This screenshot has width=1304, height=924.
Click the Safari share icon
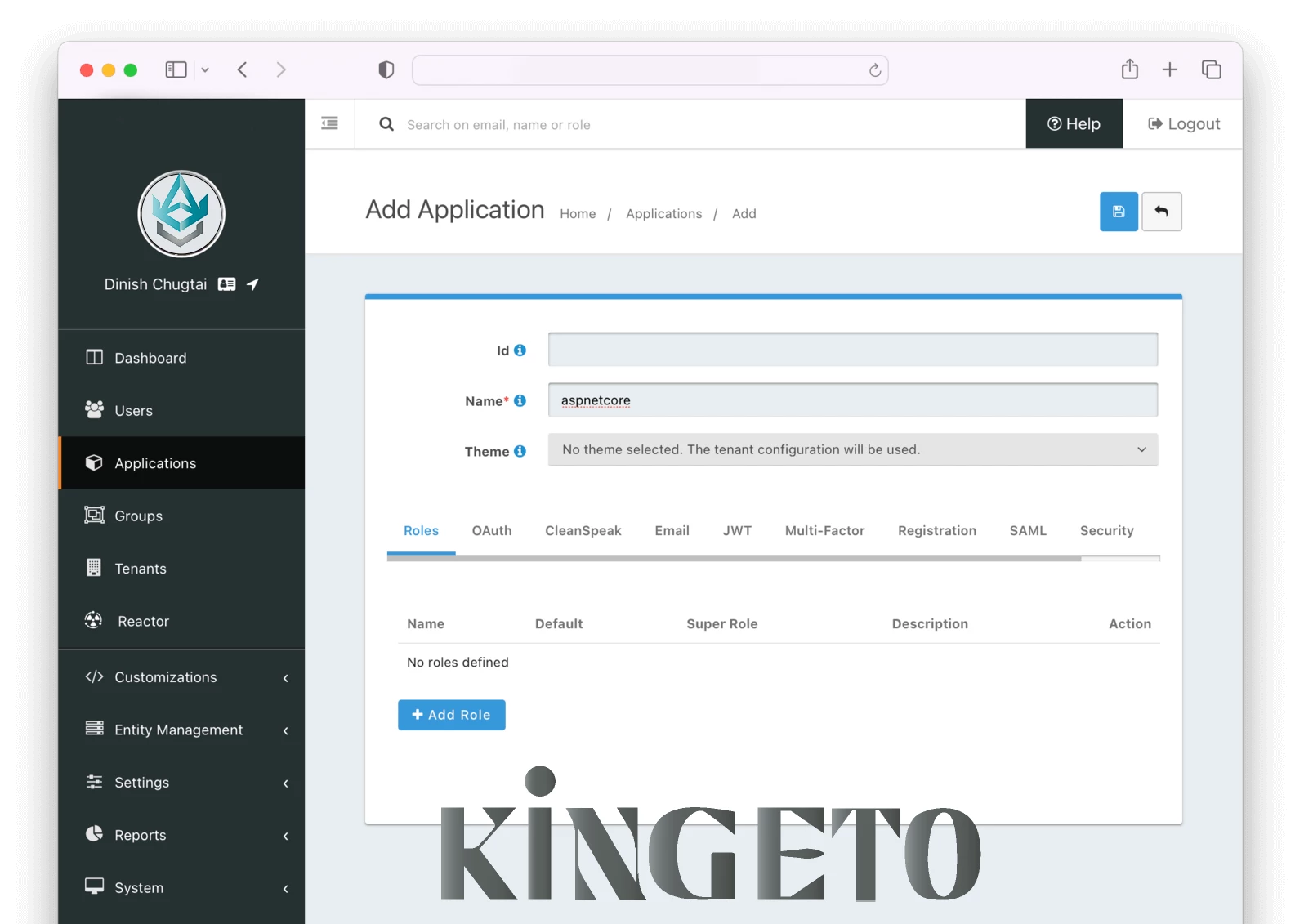pos(1129,69)
